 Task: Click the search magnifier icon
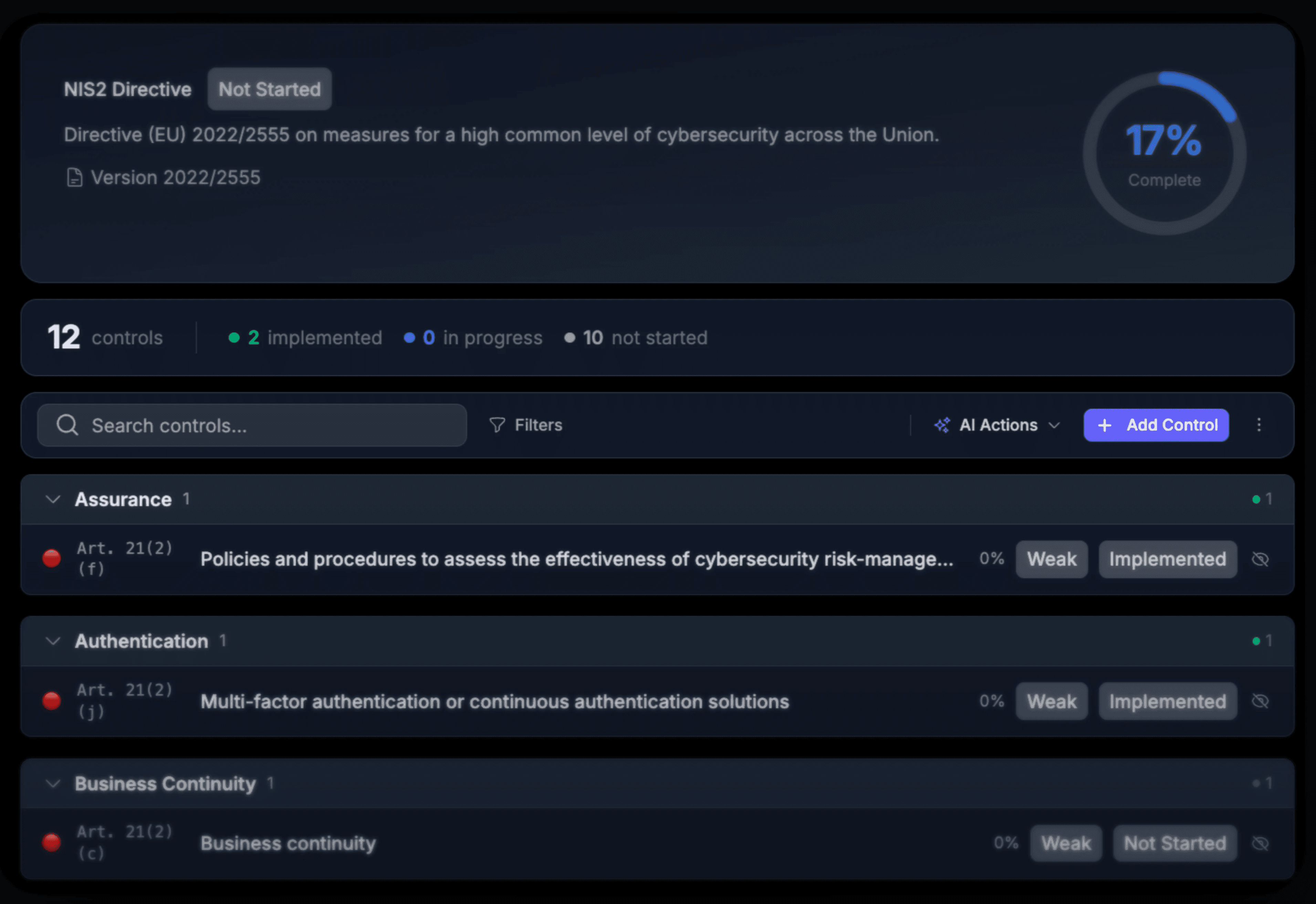click(67, 425)
